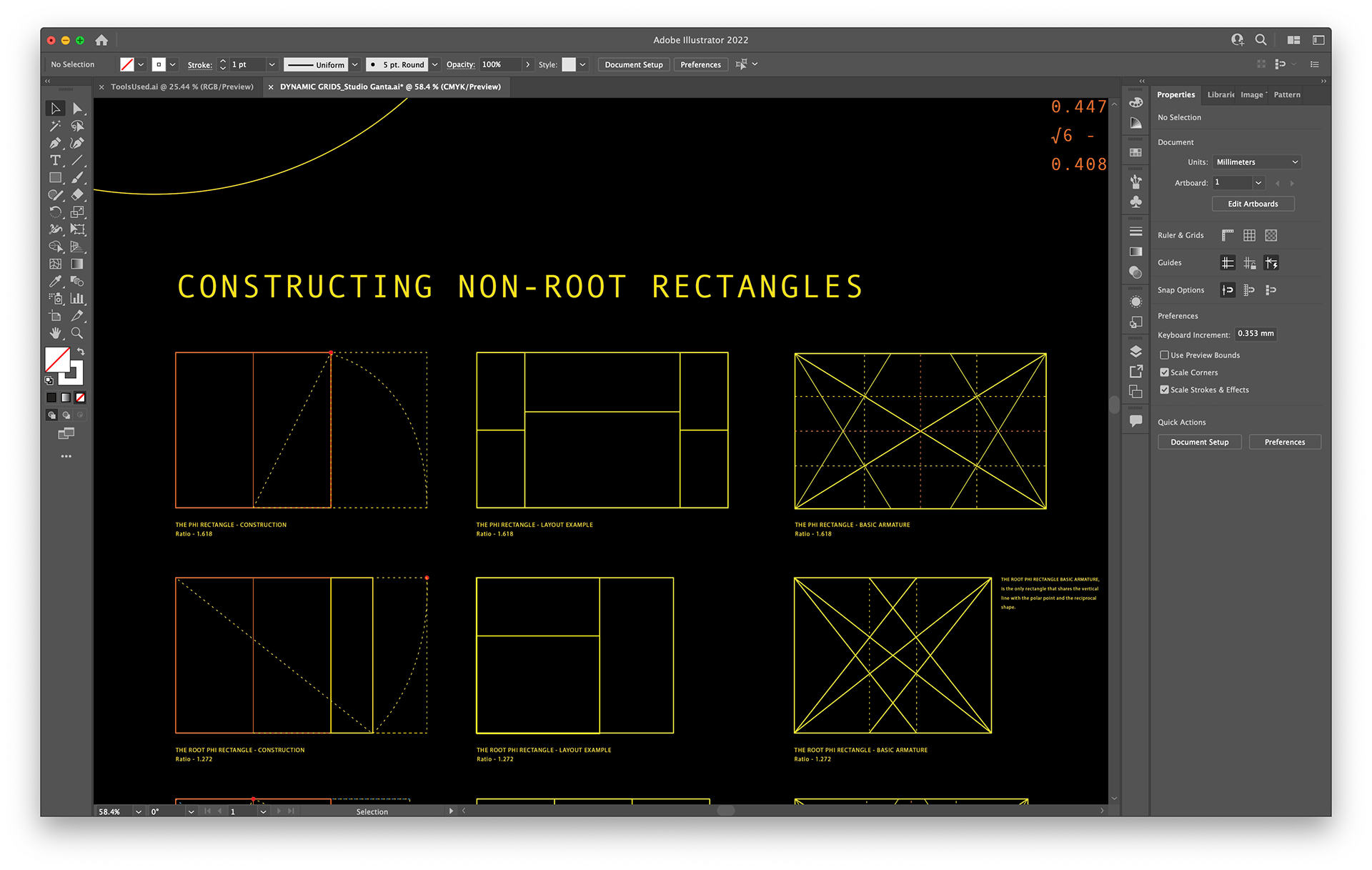Click the Home icon in title bar
This screenshot has width=1372, height=870.
coord(101,40)
